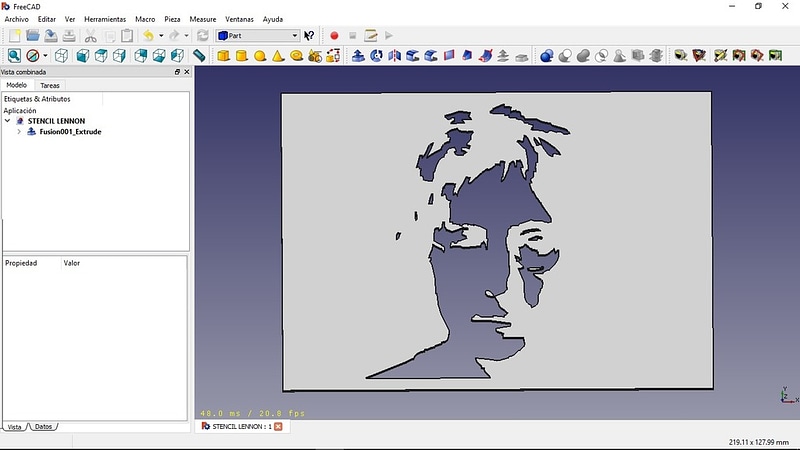Create a new document with New icon
This screenshot has height=450, width=800.
pos(14,36)
